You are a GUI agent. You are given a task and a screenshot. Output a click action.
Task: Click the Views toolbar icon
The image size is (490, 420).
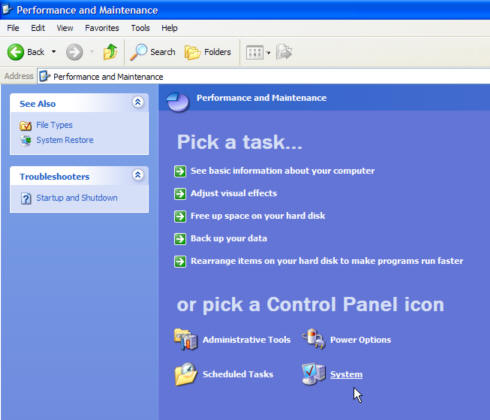(x=255, y=52)
